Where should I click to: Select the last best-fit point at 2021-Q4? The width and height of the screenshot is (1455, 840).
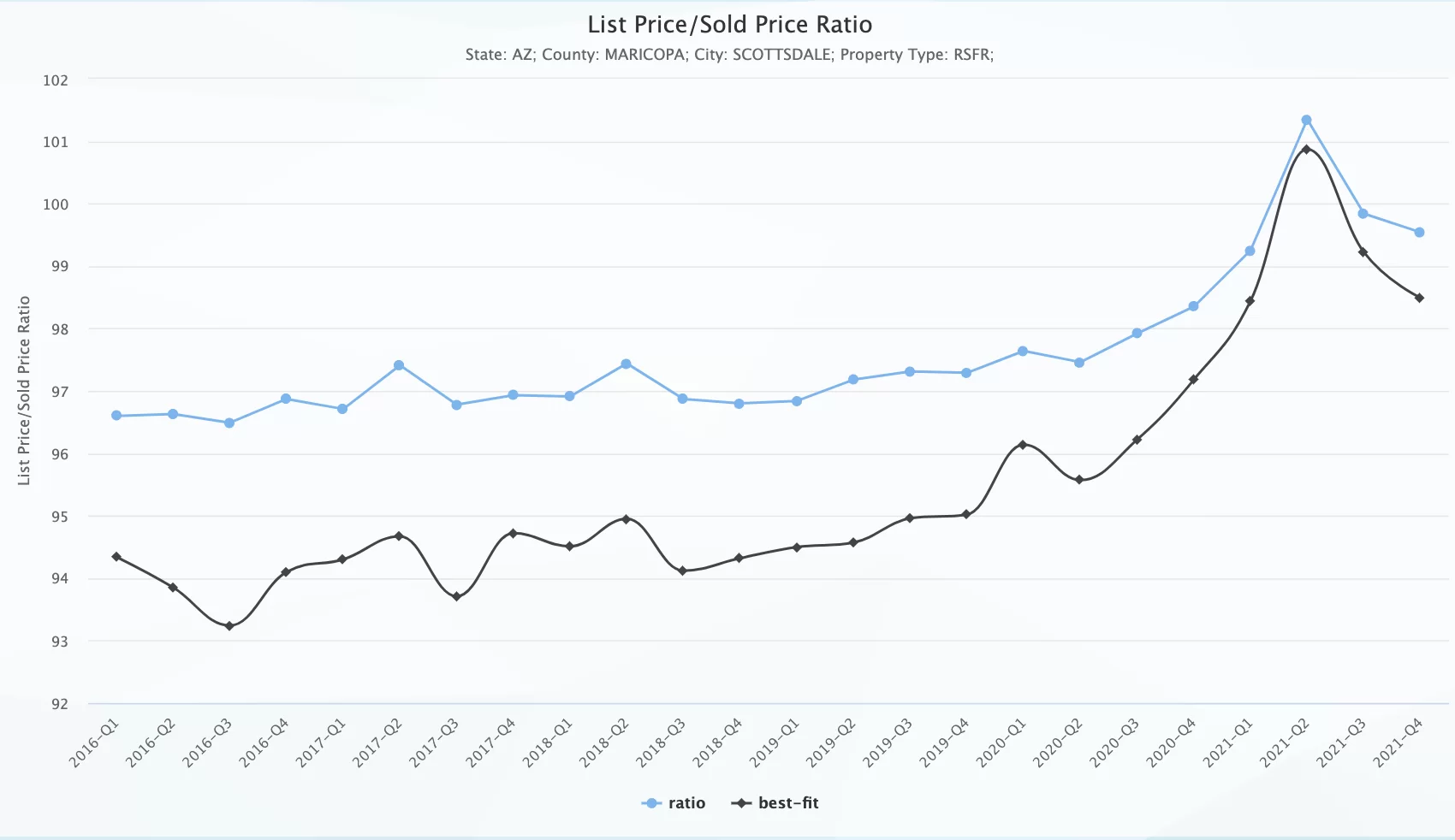pyautogui.click(x=1419, y=298)
